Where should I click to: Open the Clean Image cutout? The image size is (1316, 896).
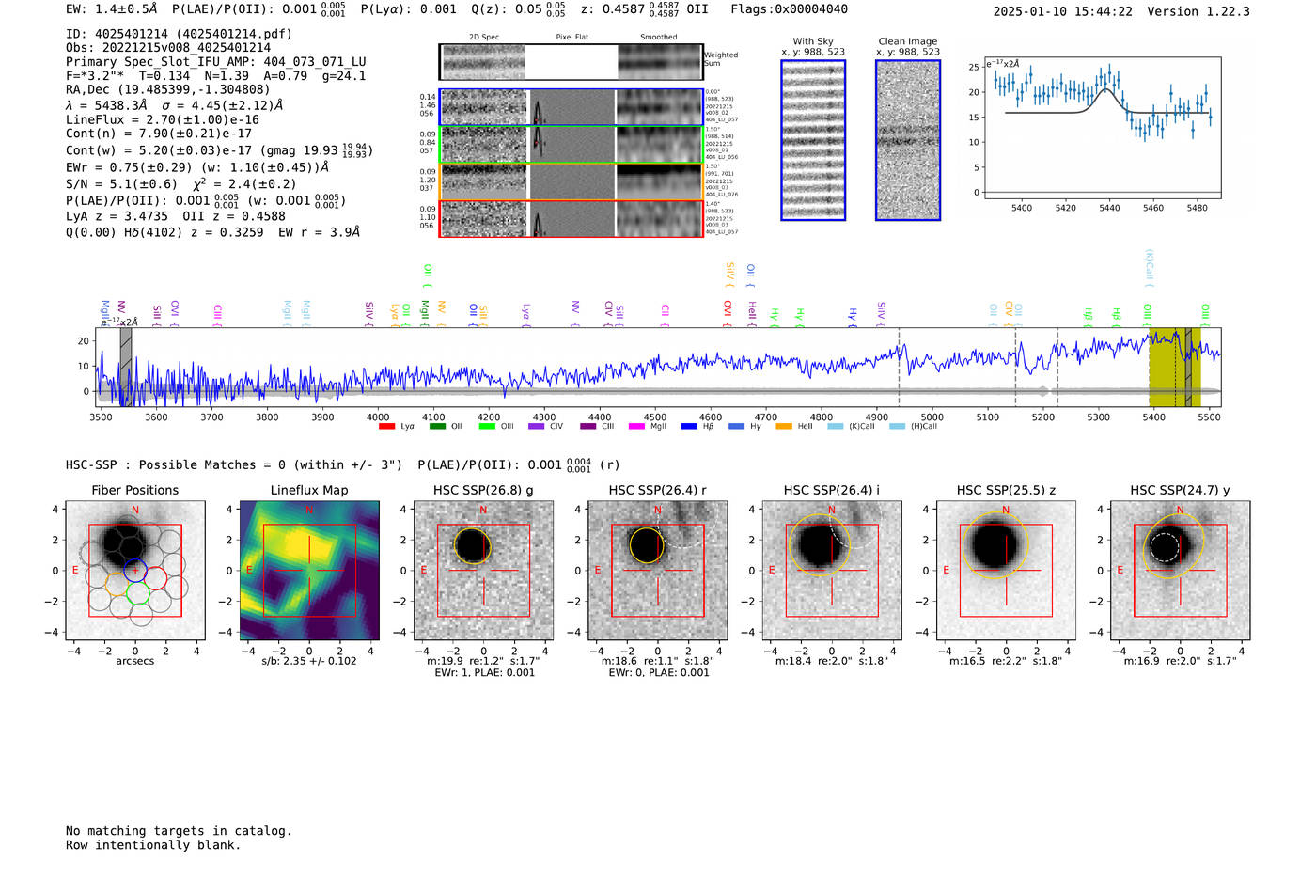[908, 140]
